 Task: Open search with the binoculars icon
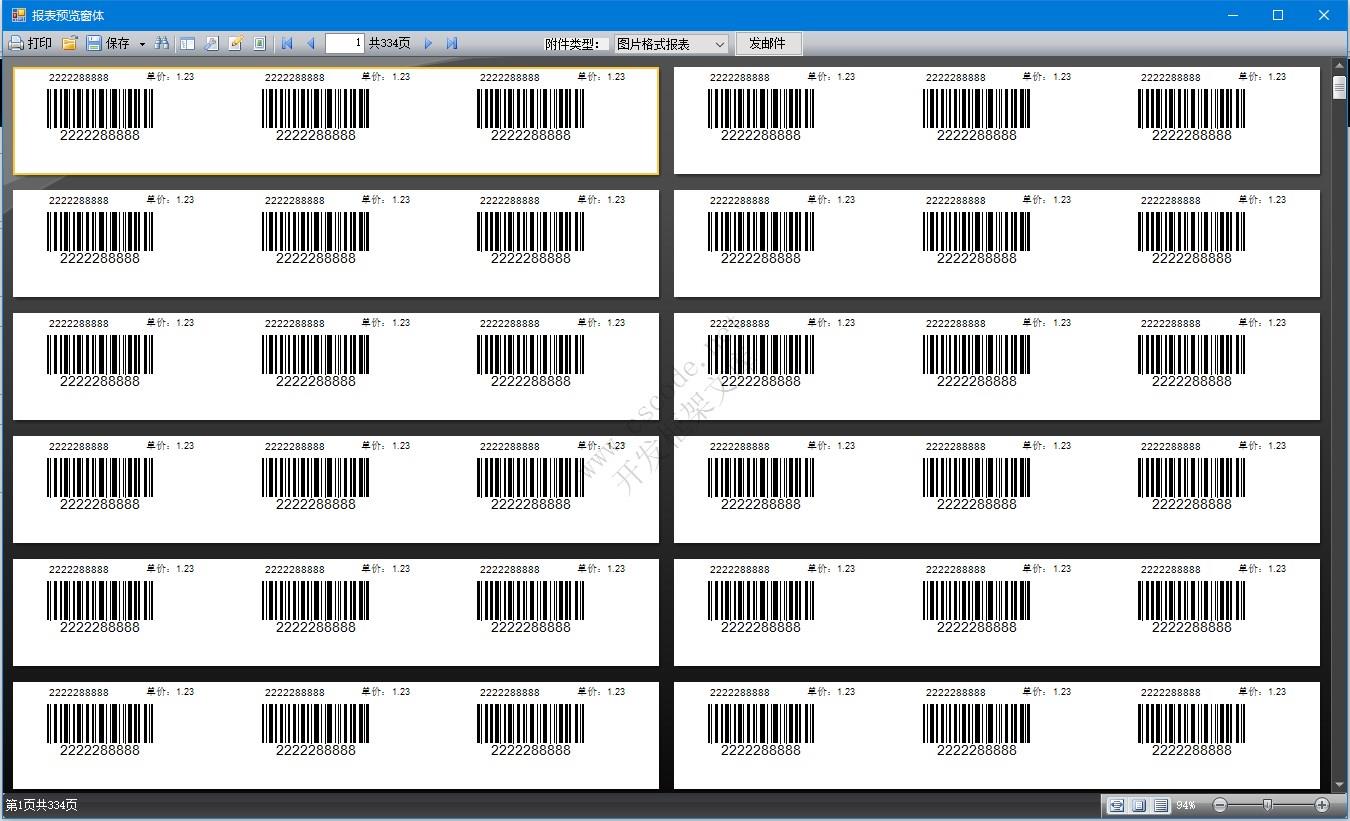162,44
